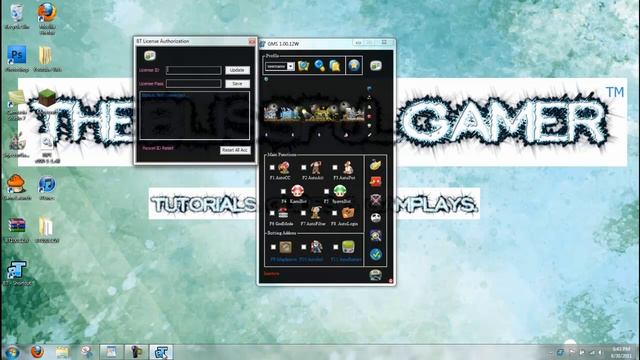Open the Mozilla Firefox desktop shortcut
The height and width of the screenshot is (360, 640).
click(47, 18)
